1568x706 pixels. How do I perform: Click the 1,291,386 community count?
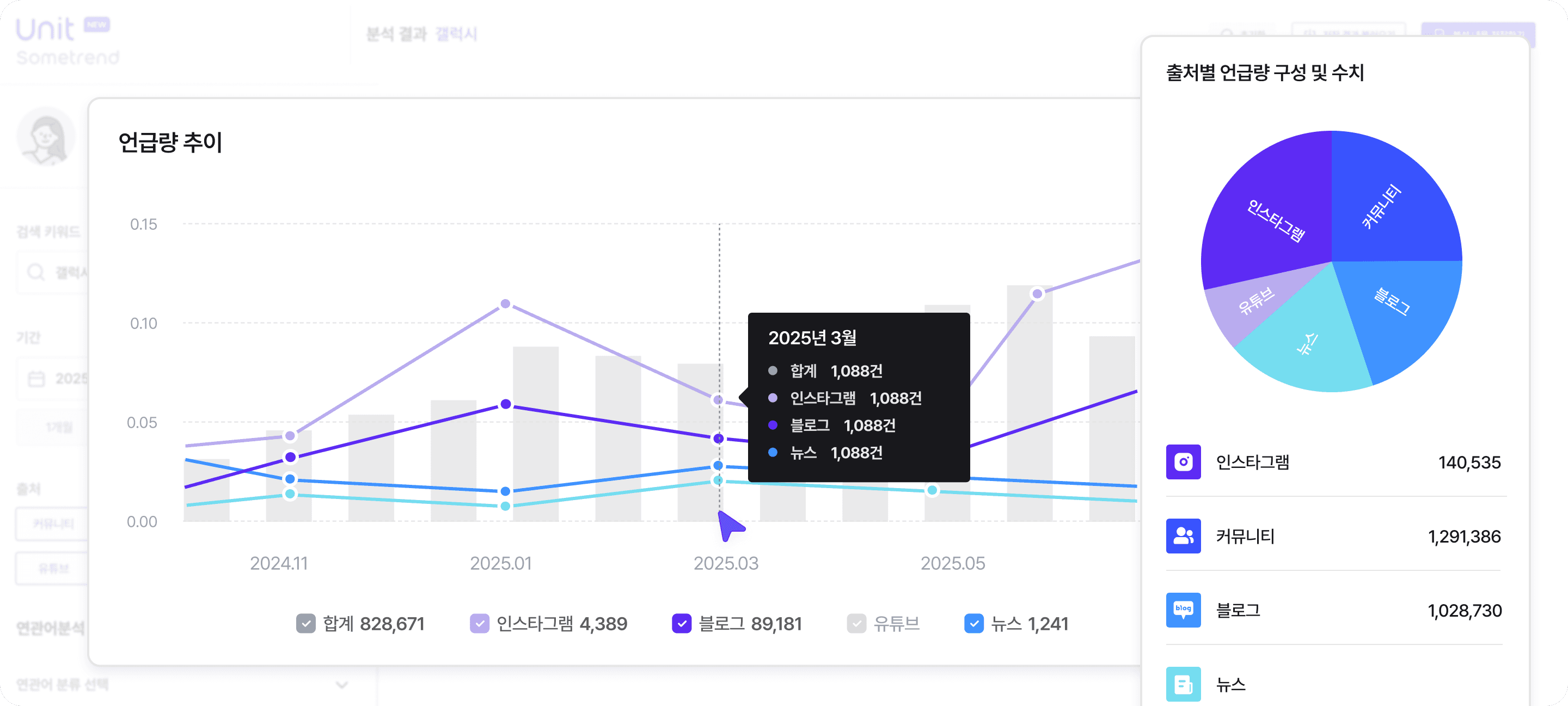1464,537
